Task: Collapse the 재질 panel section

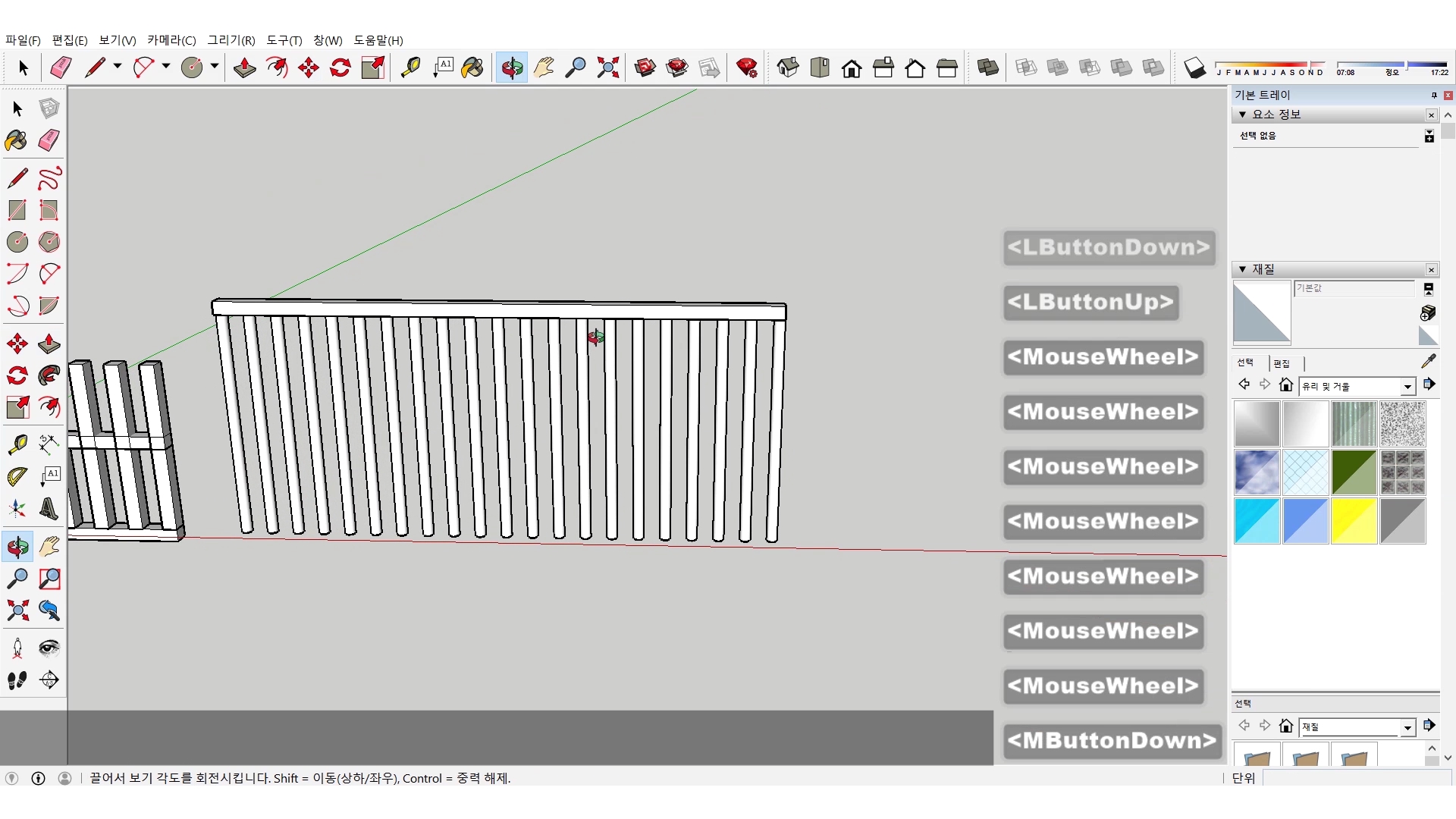Action: tap(1242, 269)
